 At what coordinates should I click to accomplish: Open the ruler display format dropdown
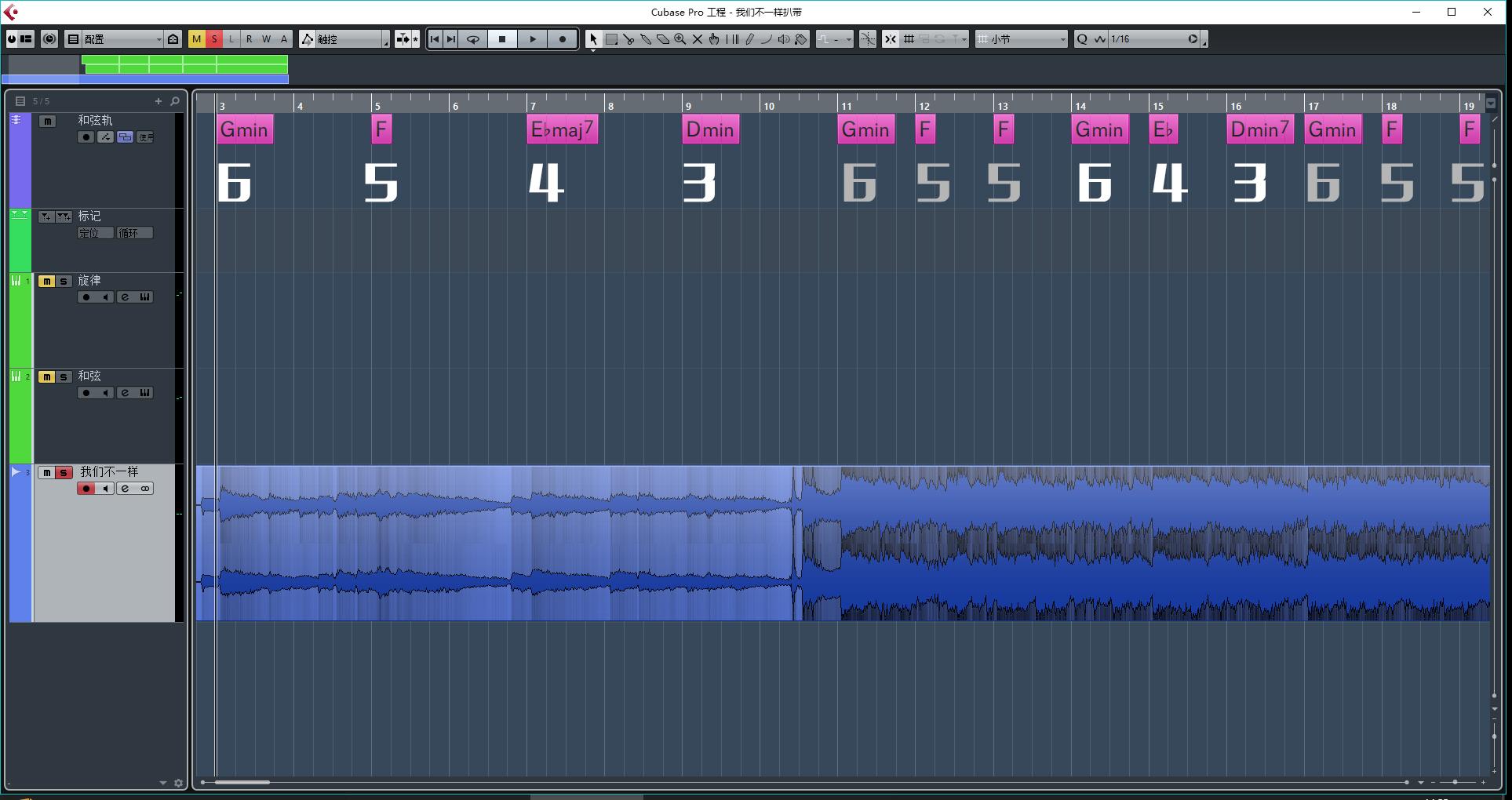(1491, 103)
